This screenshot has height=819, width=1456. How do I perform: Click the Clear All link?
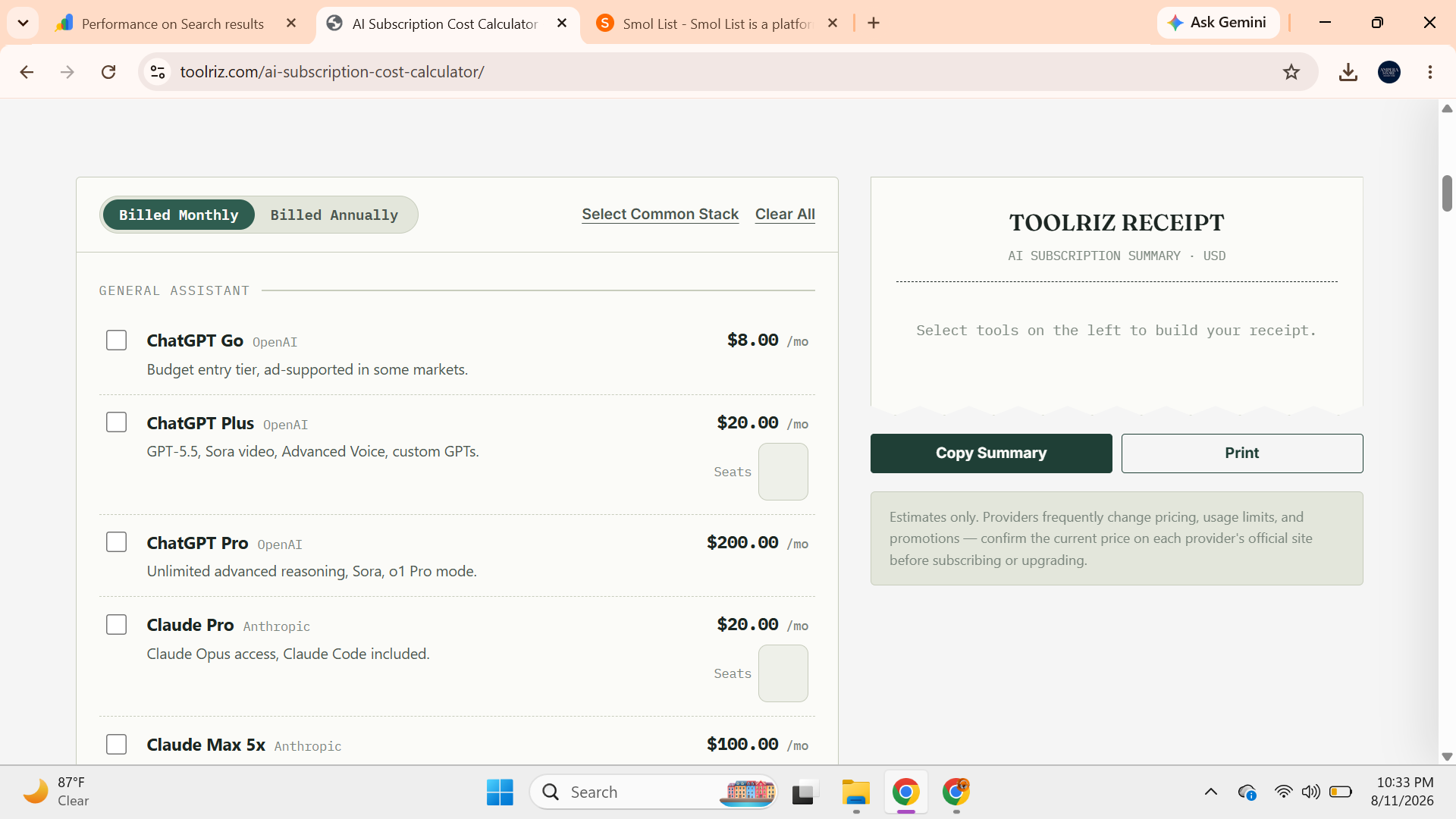pyautogui.click(x=785, y=215)
